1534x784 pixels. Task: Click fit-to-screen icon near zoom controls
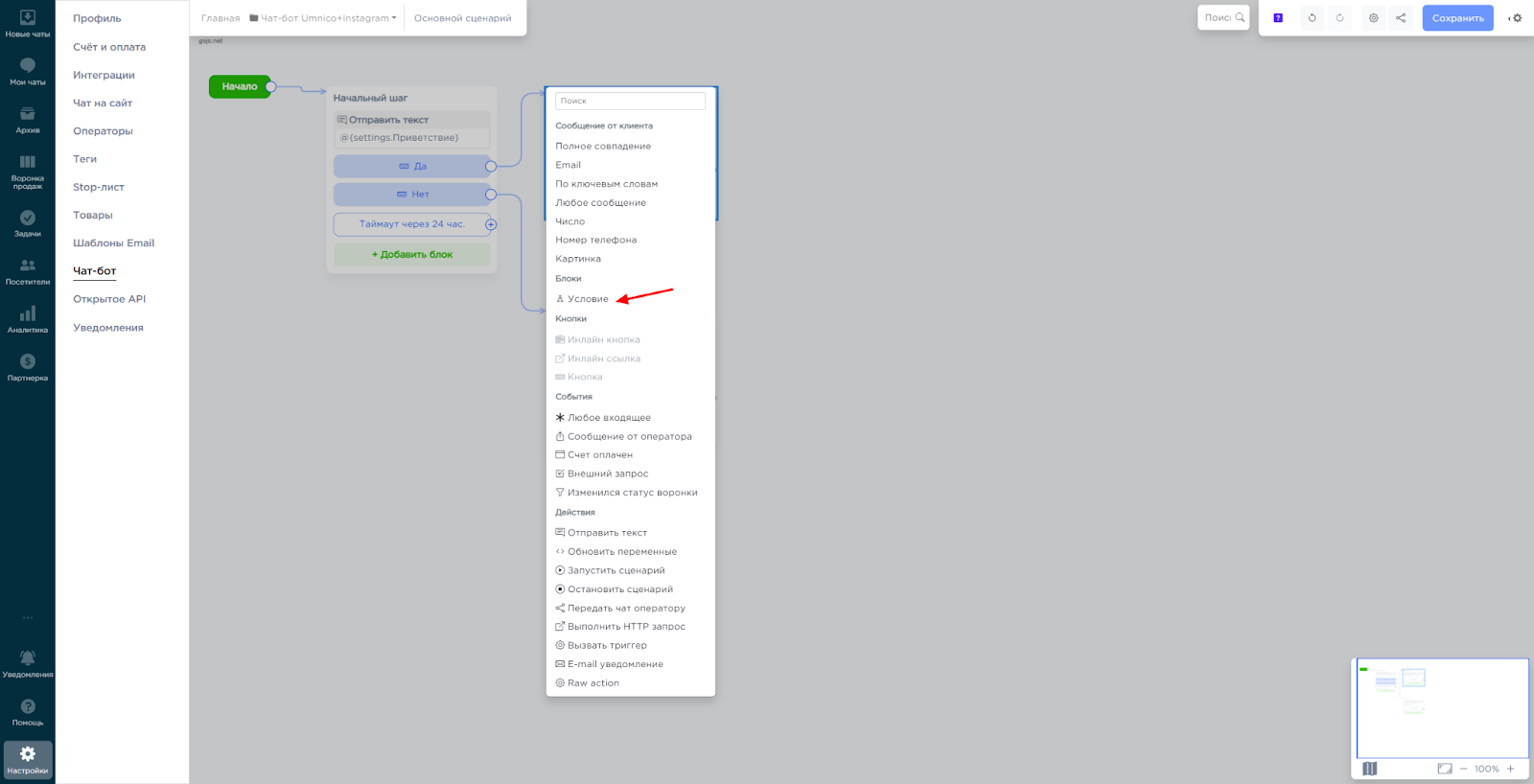click(x=1444, y=769)
